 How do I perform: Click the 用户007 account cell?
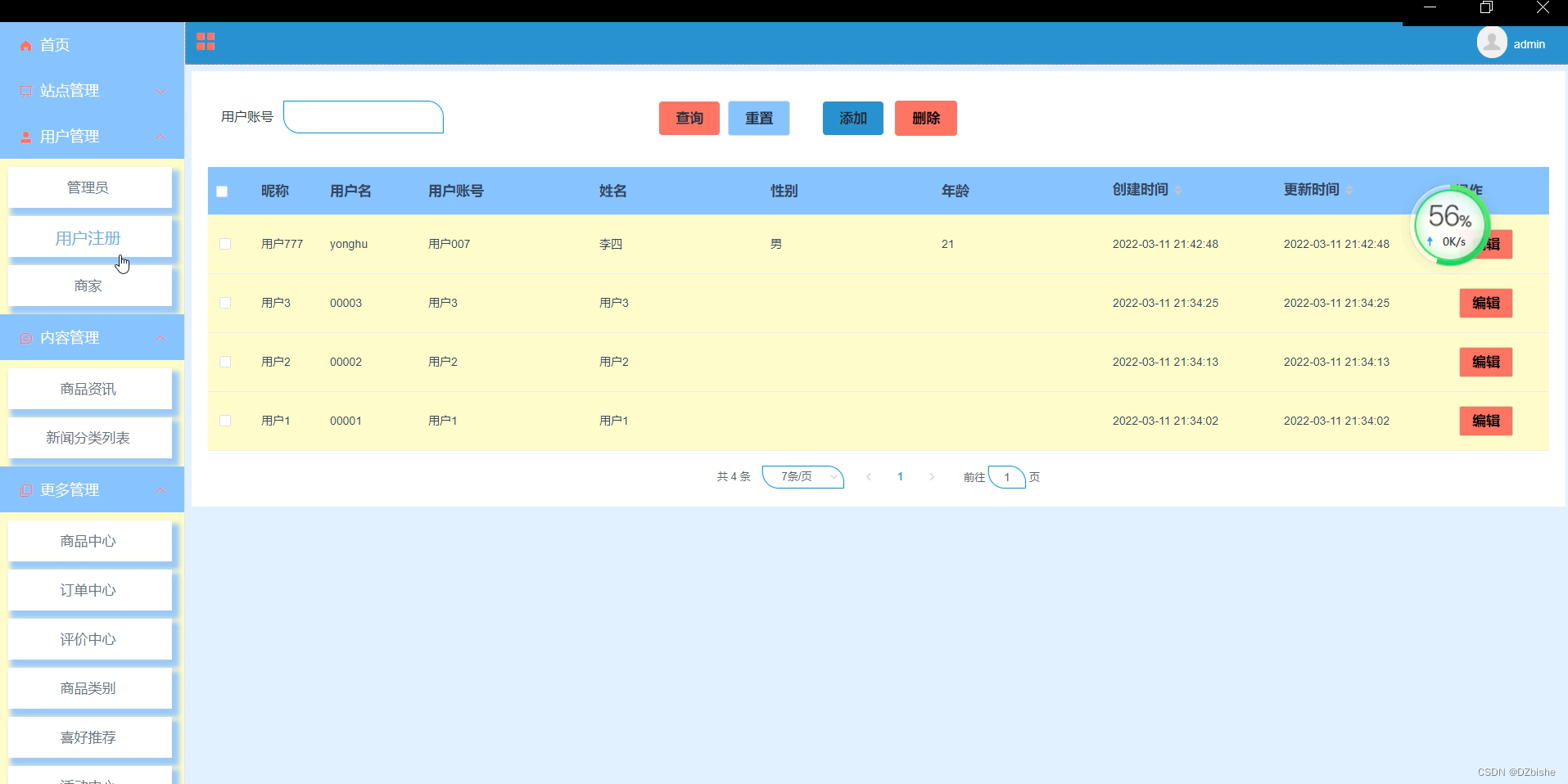coord(449,244)
